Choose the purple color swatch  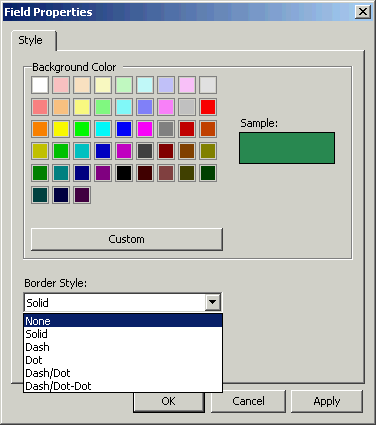pos(103,173)
